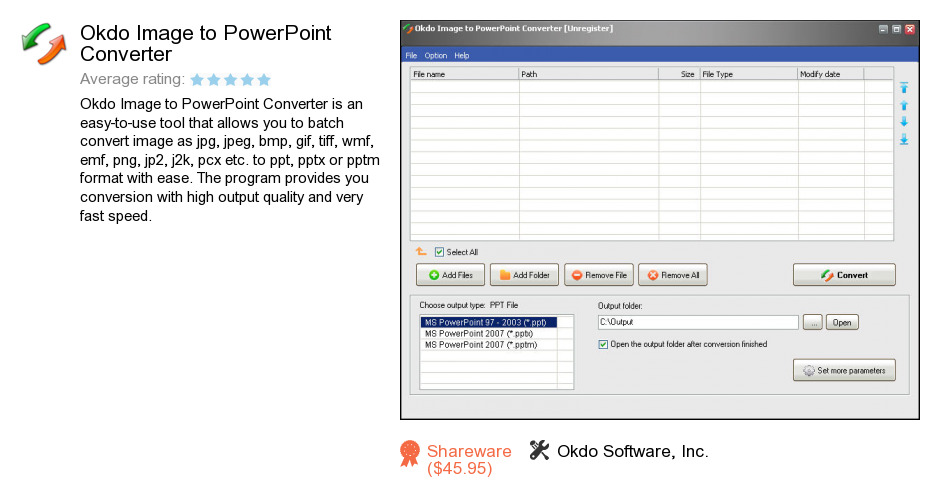Click the Okdo Software, Inc. developer link
Image resolution: width=940 pixels, height=504 pixels.
coord(632,451)
